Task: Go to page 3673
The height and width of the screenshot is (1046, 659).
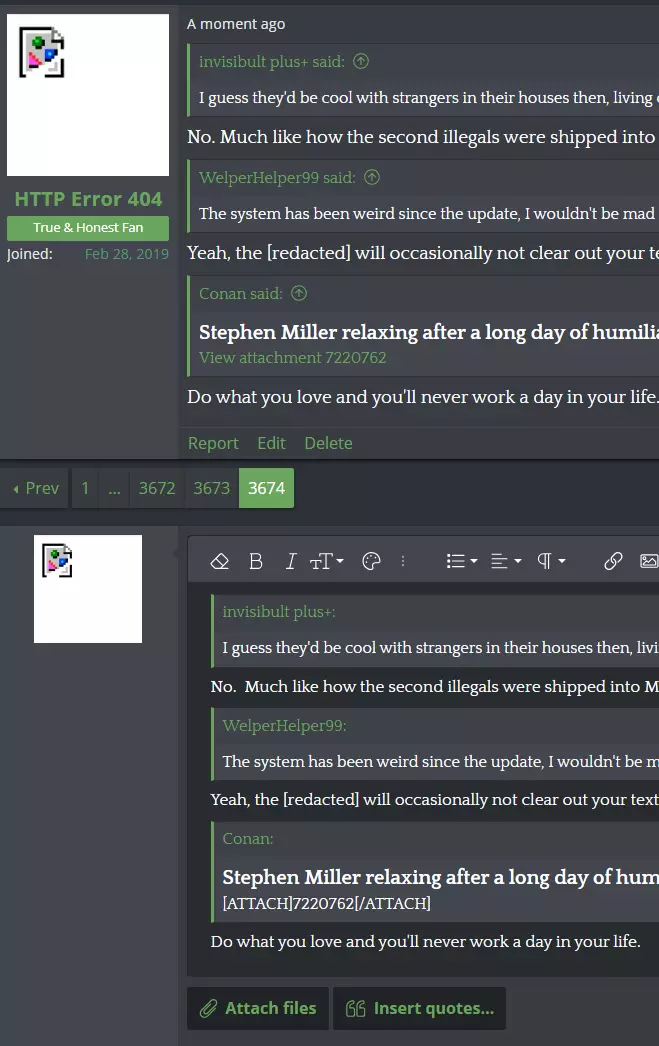Action: pyautogui.click(x=211, y=488)
